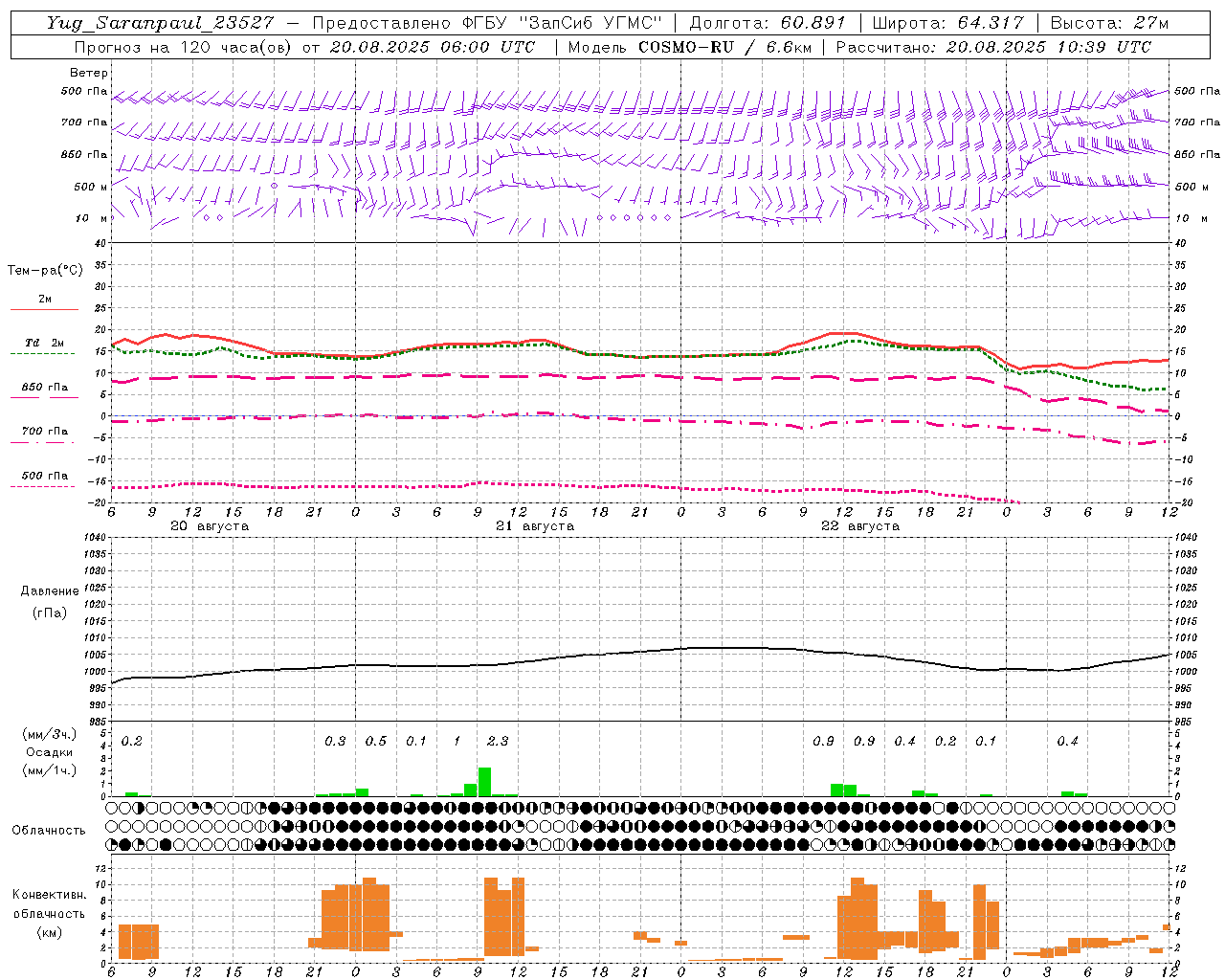Click the '0.5' precipitation total value

pos(375,742)
